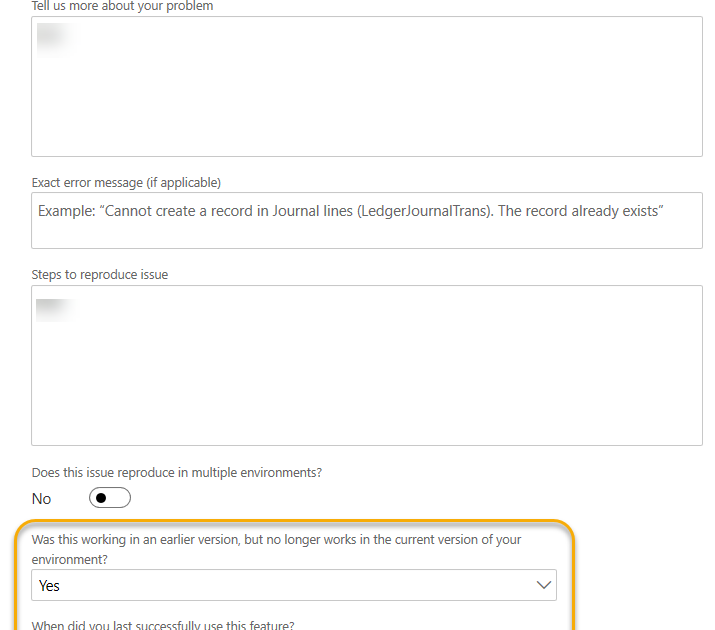Click 'Does this issue reproduce in multiple environments?' label
The image size is (715, 630).
[x=176, y=472]
